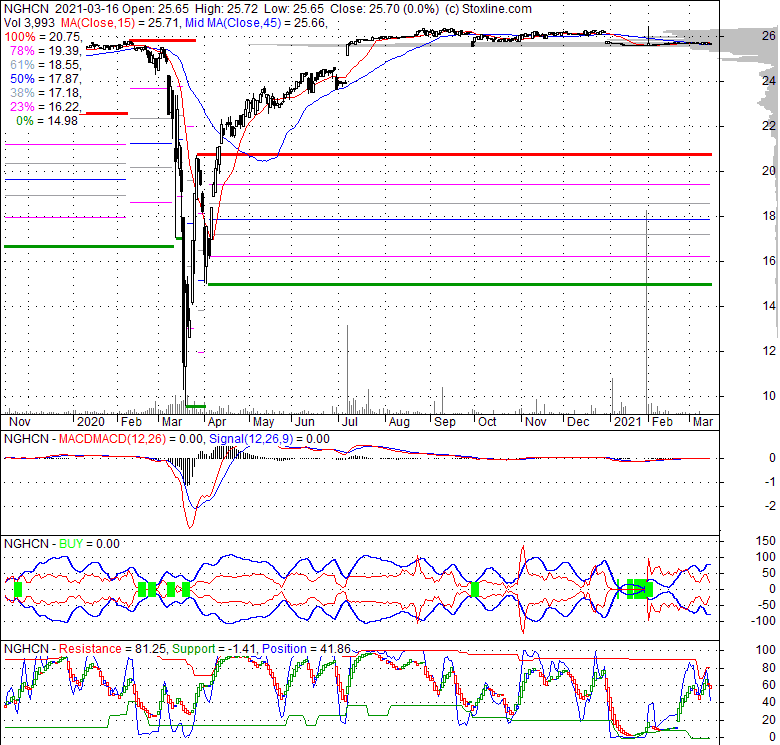
Task: Click the green BUY signal cluster in January 2021
Action: pos(640,589)
